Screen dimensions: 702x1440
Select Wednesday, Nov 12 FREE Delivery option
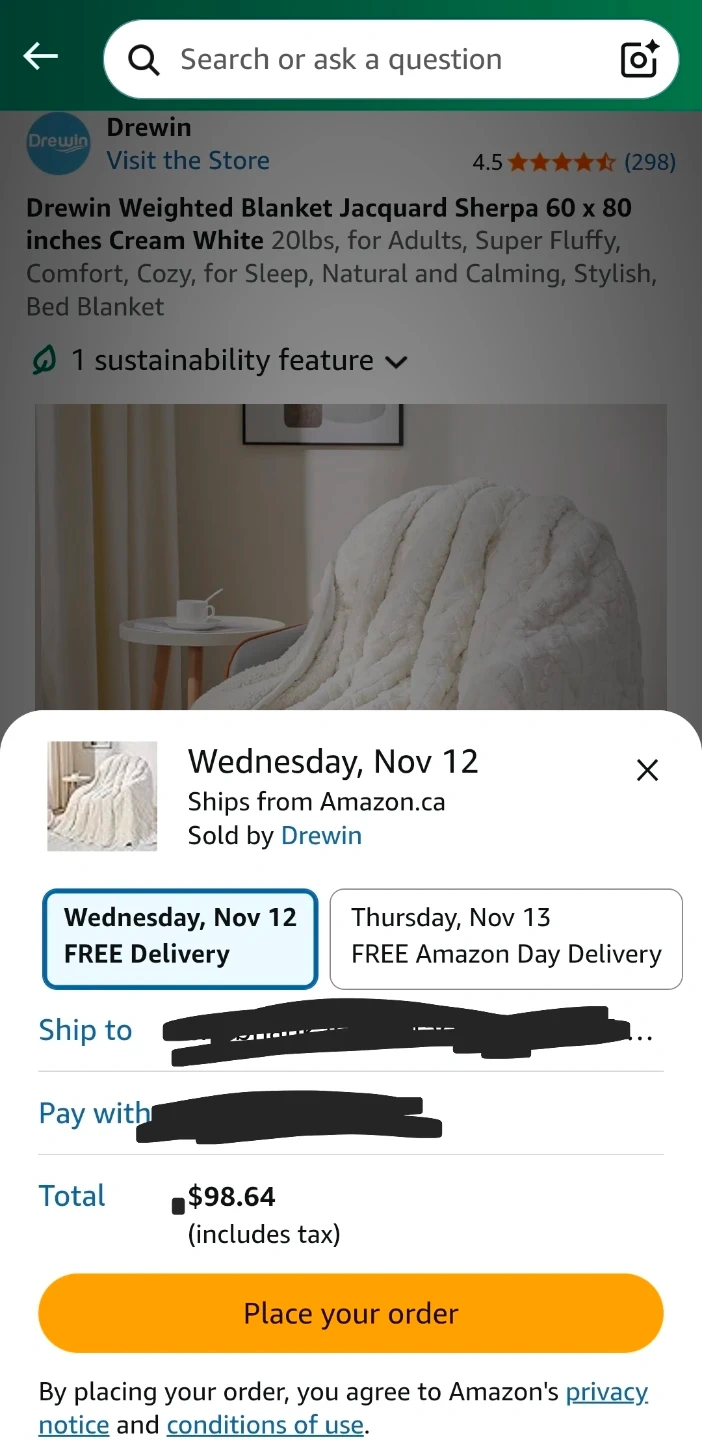point(180,938)
